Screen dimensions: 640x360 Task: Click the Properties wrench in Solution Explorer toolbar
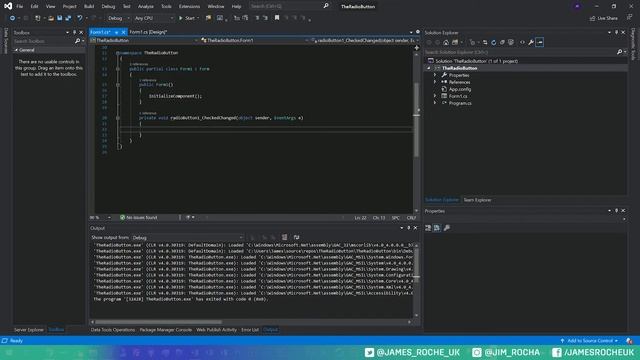(x=531, y=42)
